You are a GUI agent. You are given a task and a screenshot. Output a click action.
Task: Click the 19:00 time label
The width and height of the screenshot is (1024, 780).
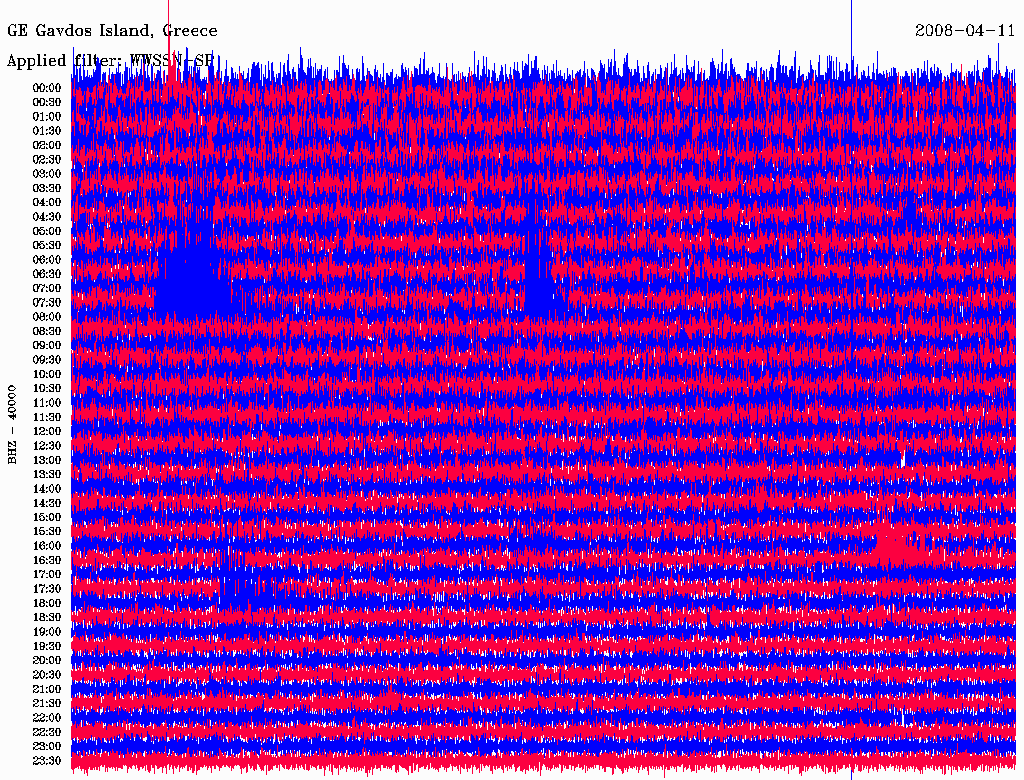point(47,632)
